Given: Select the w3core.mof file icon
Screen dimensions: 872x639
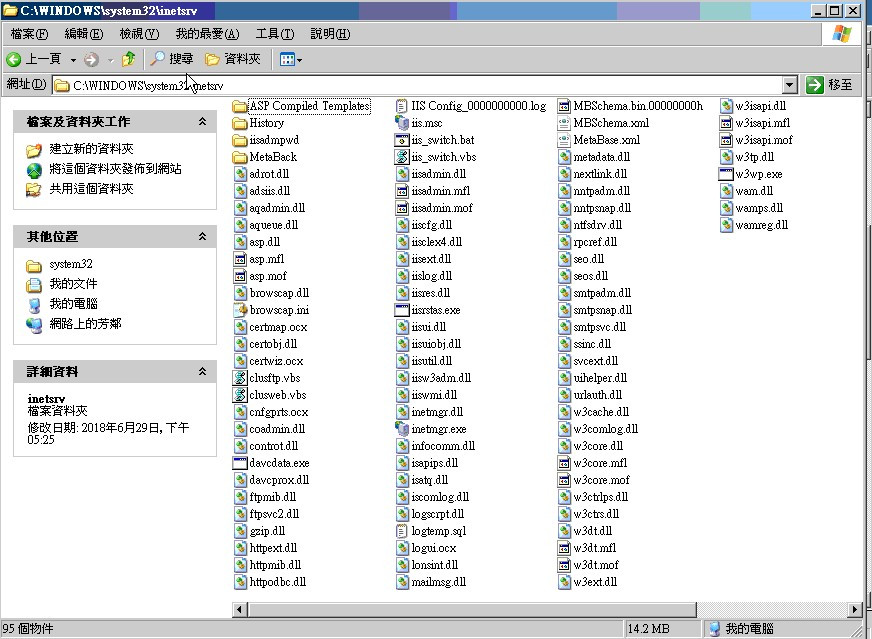Looking at the screenshot, I should point(564,480).
